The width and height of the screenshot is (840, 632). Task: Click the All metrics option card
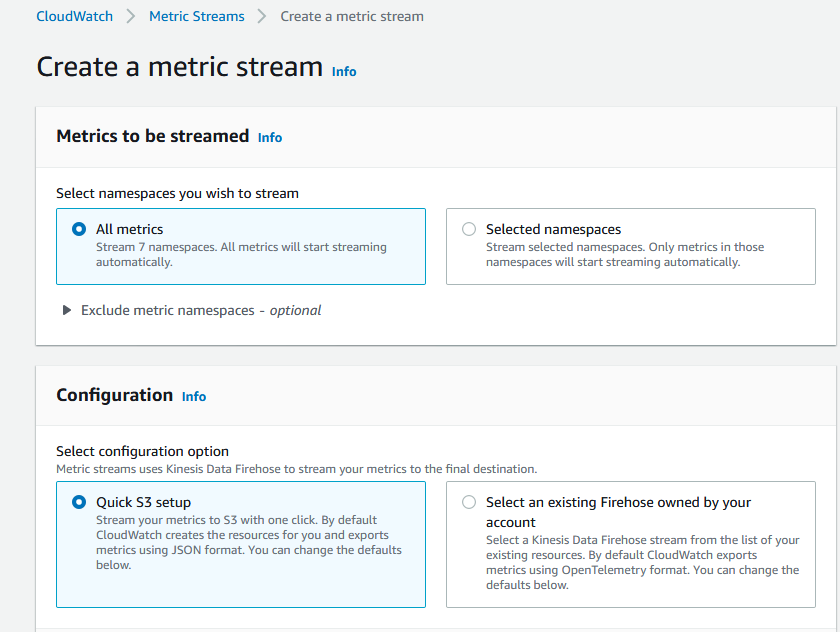[x=240, y=246]
